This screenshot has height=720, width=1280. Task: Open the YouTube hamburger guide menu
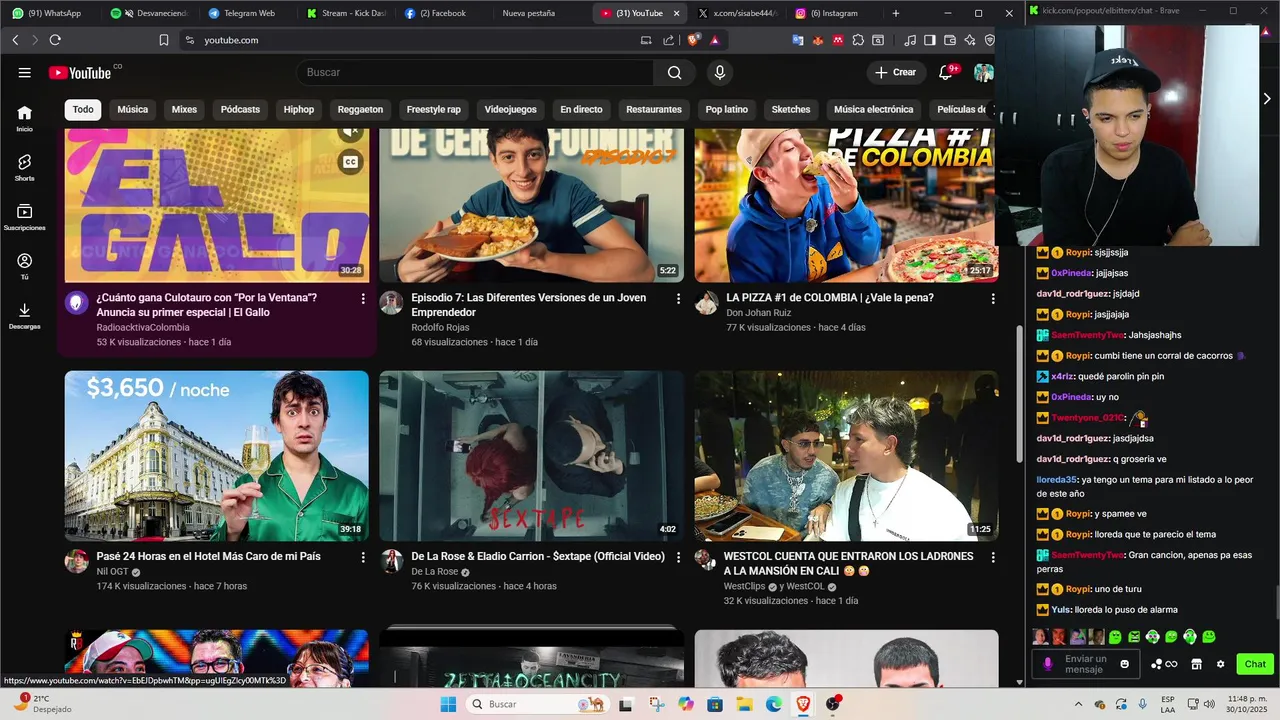[25, 73]
